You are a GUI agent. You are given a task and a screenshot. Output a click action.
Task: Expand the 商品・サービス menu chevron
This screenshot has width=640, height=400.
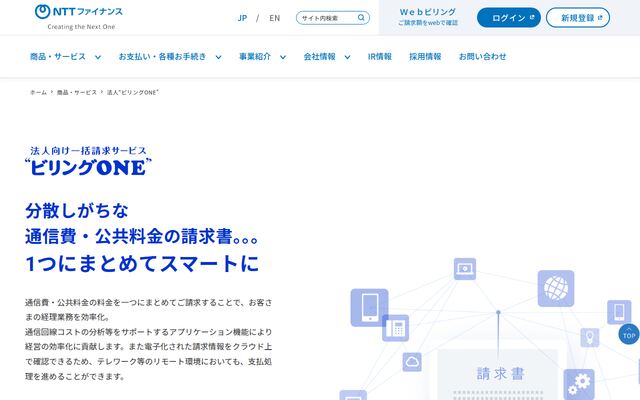tap(98, 57)
